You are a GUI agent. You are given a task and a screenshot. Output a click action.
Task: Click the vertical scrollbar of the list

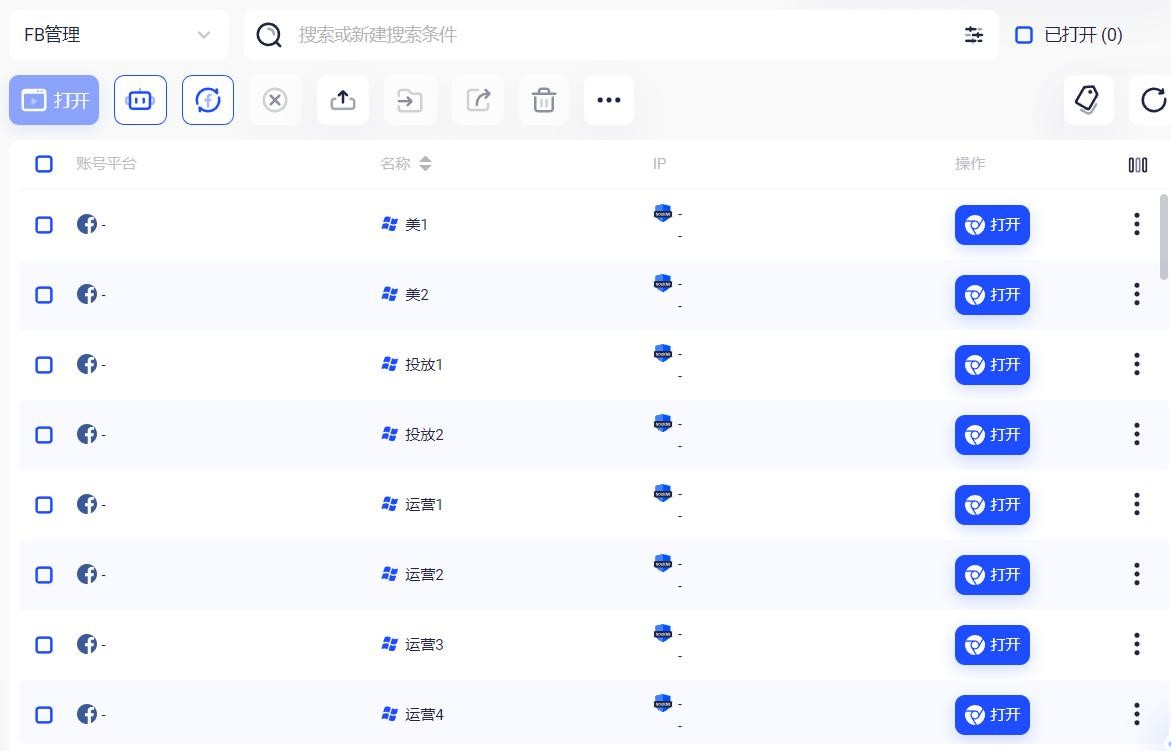coord(1163,237)
